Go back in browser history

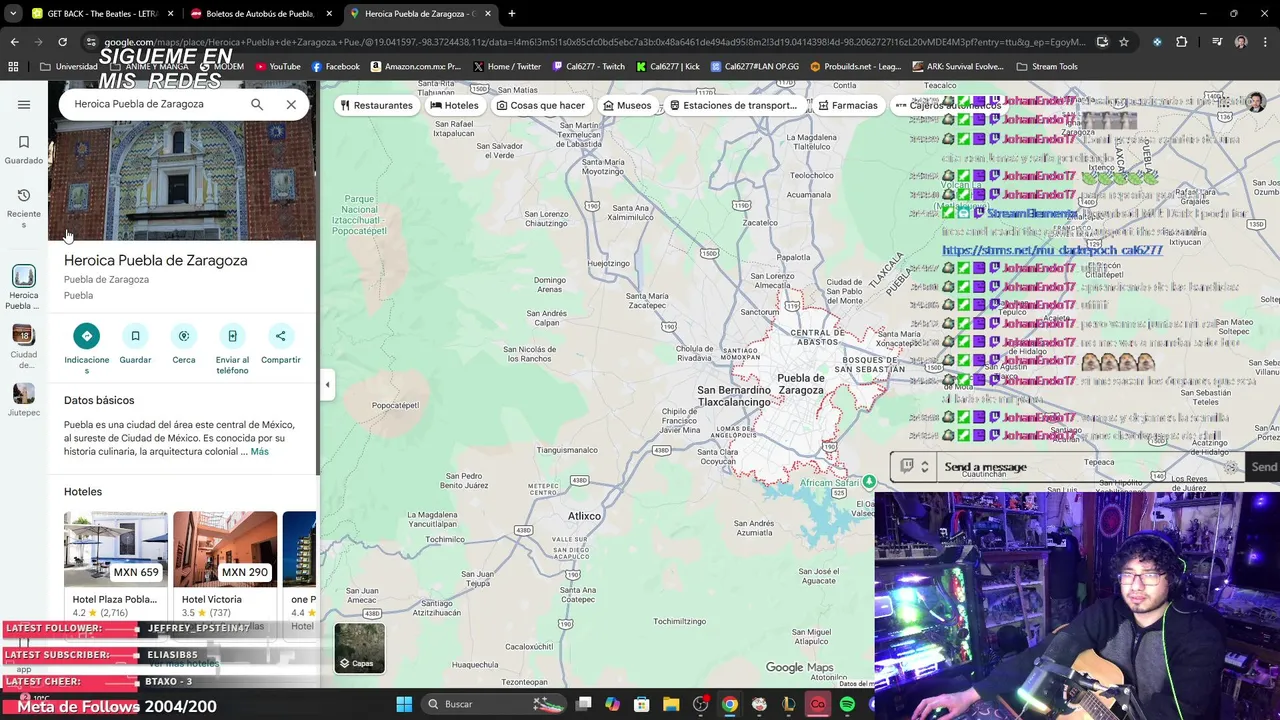pos(14,42)
